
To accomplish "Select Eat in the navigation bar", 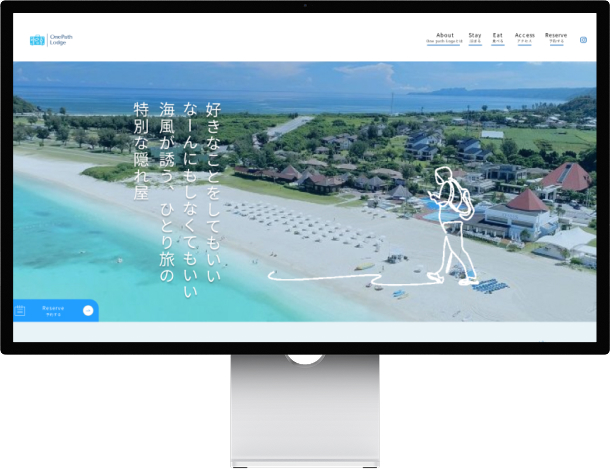I will tap(498, 35).
